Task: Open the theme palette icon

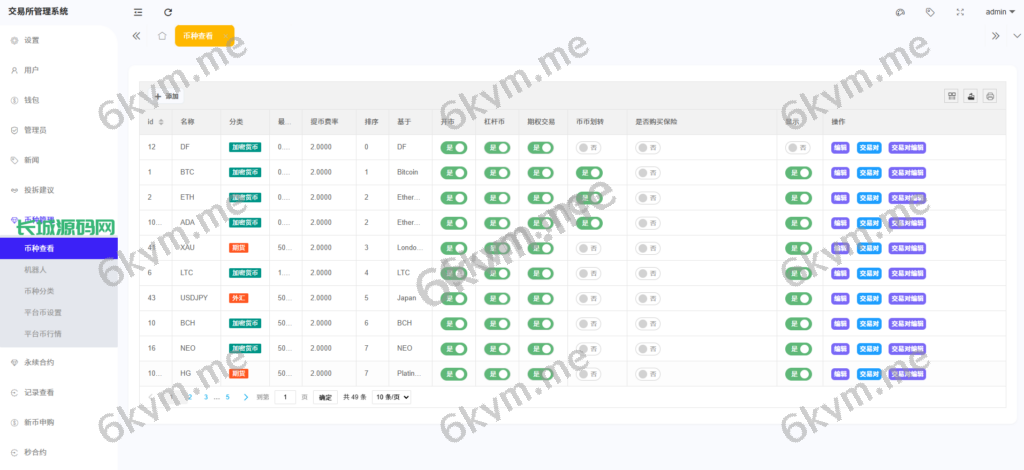Action: pos(900,12)
